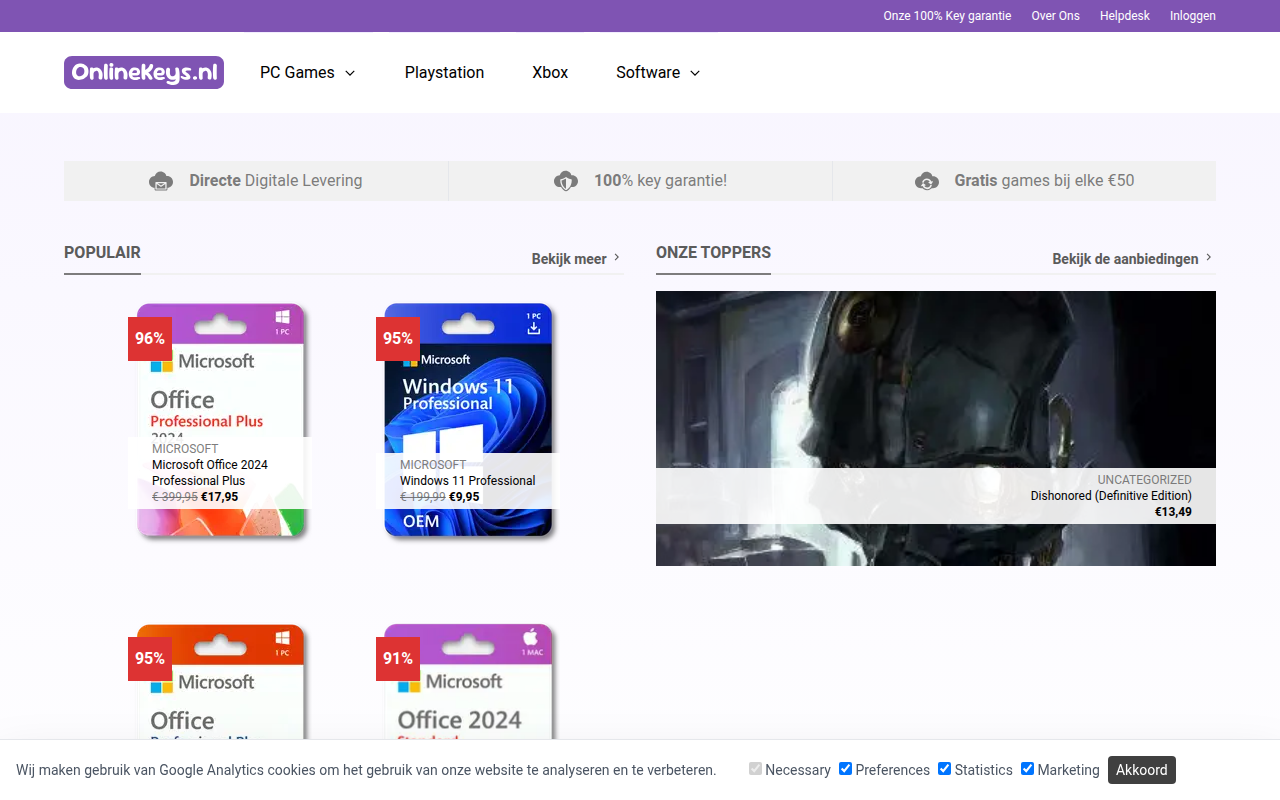
Task: Click the POPULAIR section heading
Action: tap(102, 253)
